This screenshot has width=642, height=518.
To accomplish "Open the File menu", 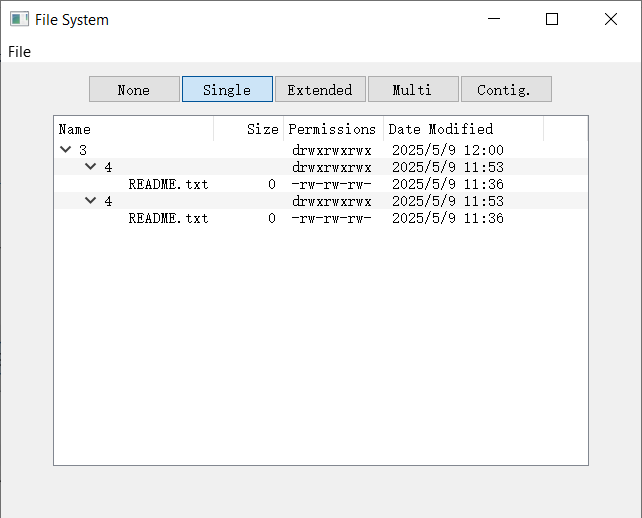I will point(19,52).
